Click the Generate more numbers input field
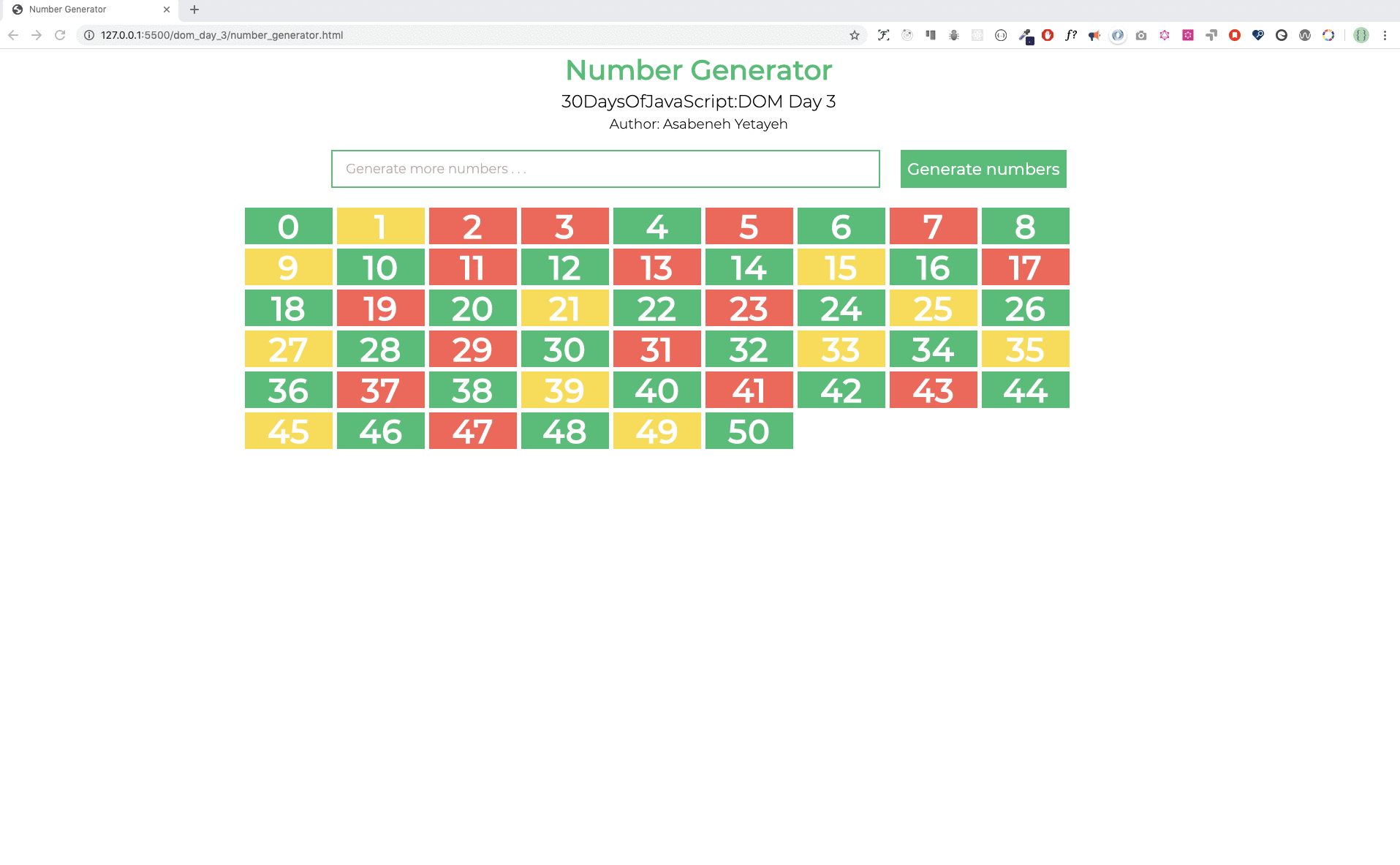 605,169
